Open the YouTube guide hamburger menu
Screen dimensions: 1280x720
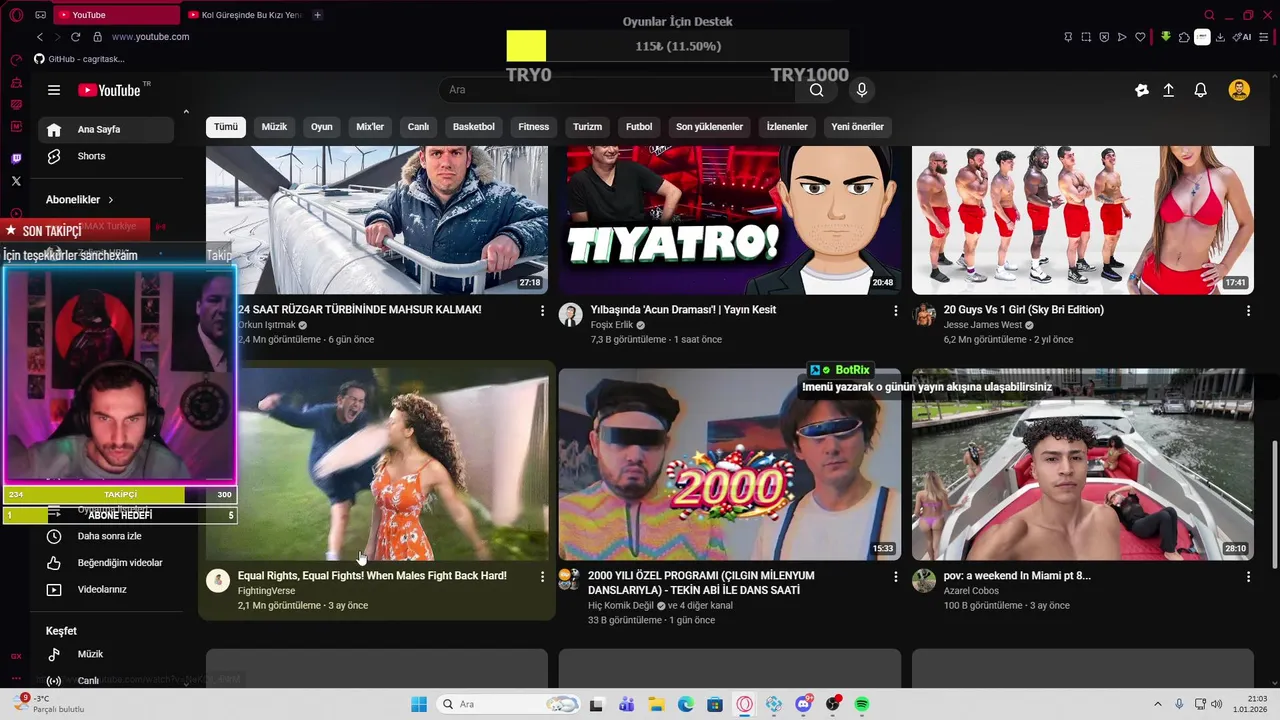(54, 90)
